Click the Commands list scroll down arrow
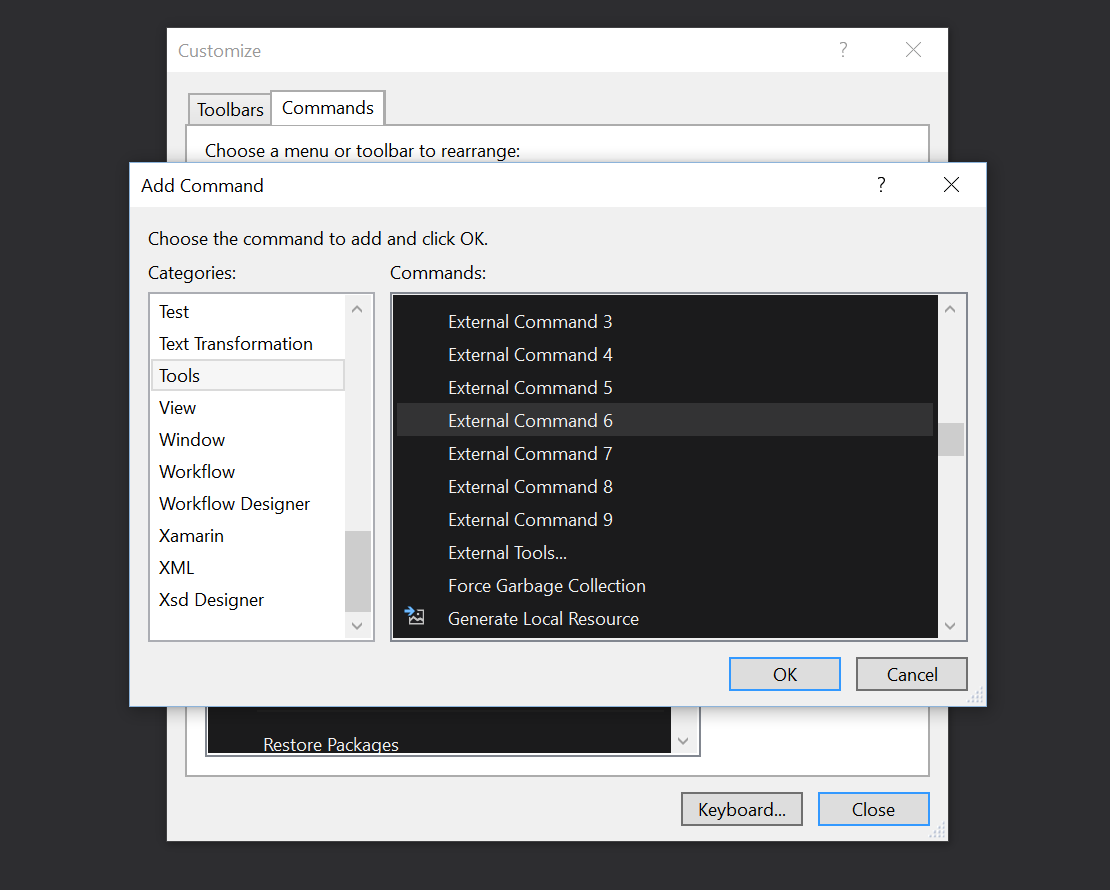 pos(951,626)
